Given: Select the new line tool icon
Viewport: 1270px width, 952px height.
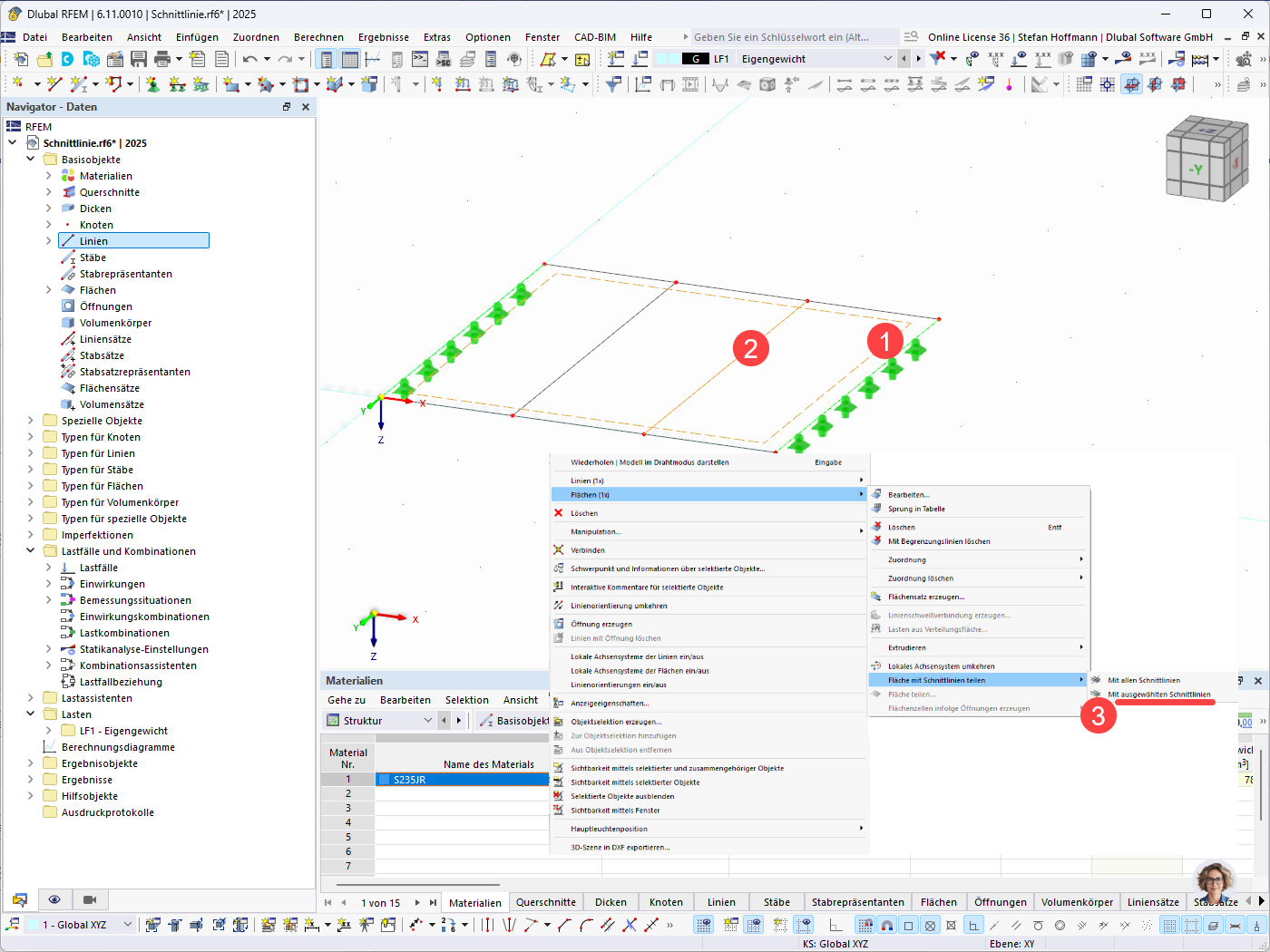Looking at the screenshot, I should tap(54, 84).
